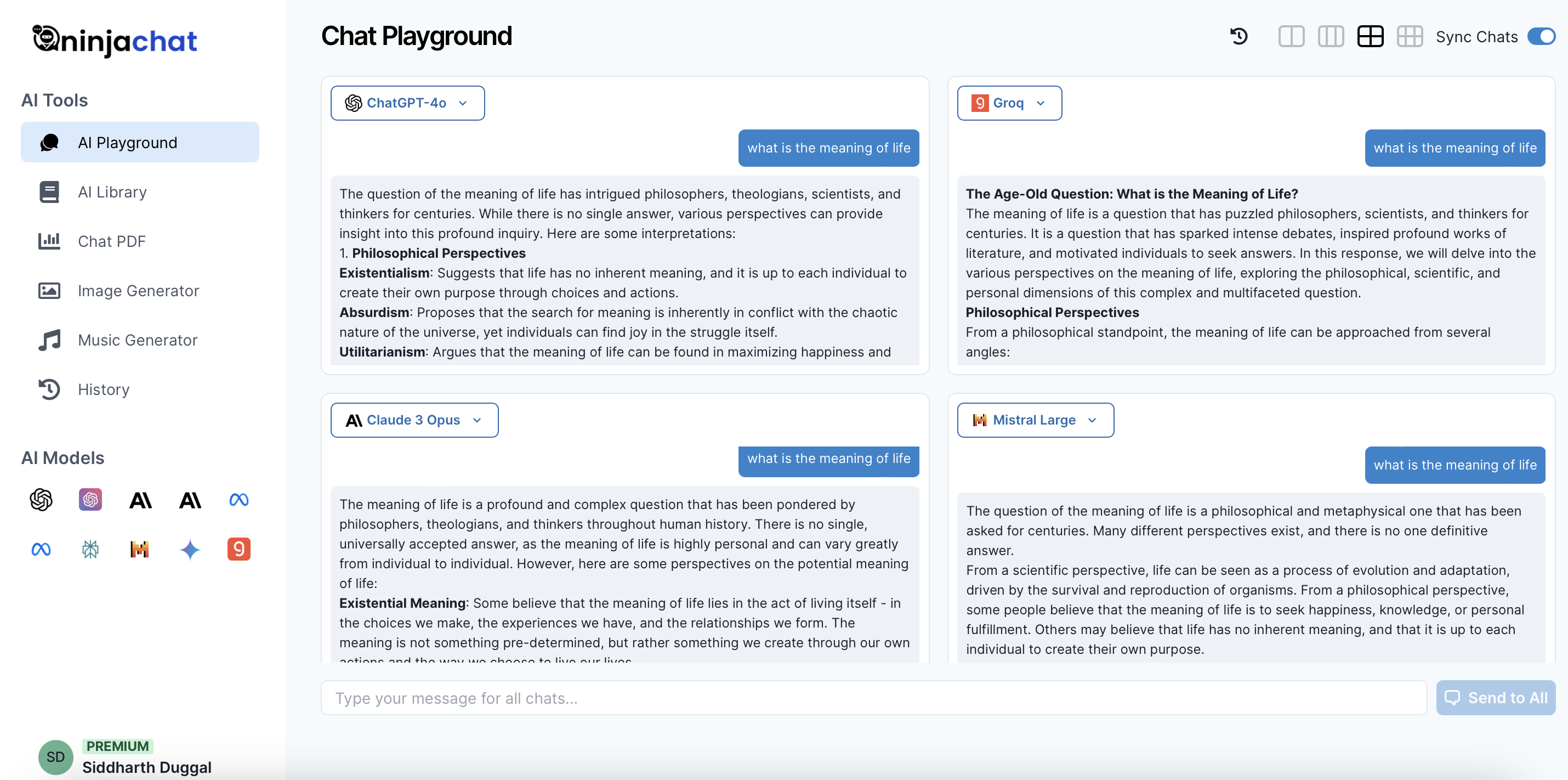Click the Gemini sparkle model icon
The image size is (1568, 780).
point(190,549)
